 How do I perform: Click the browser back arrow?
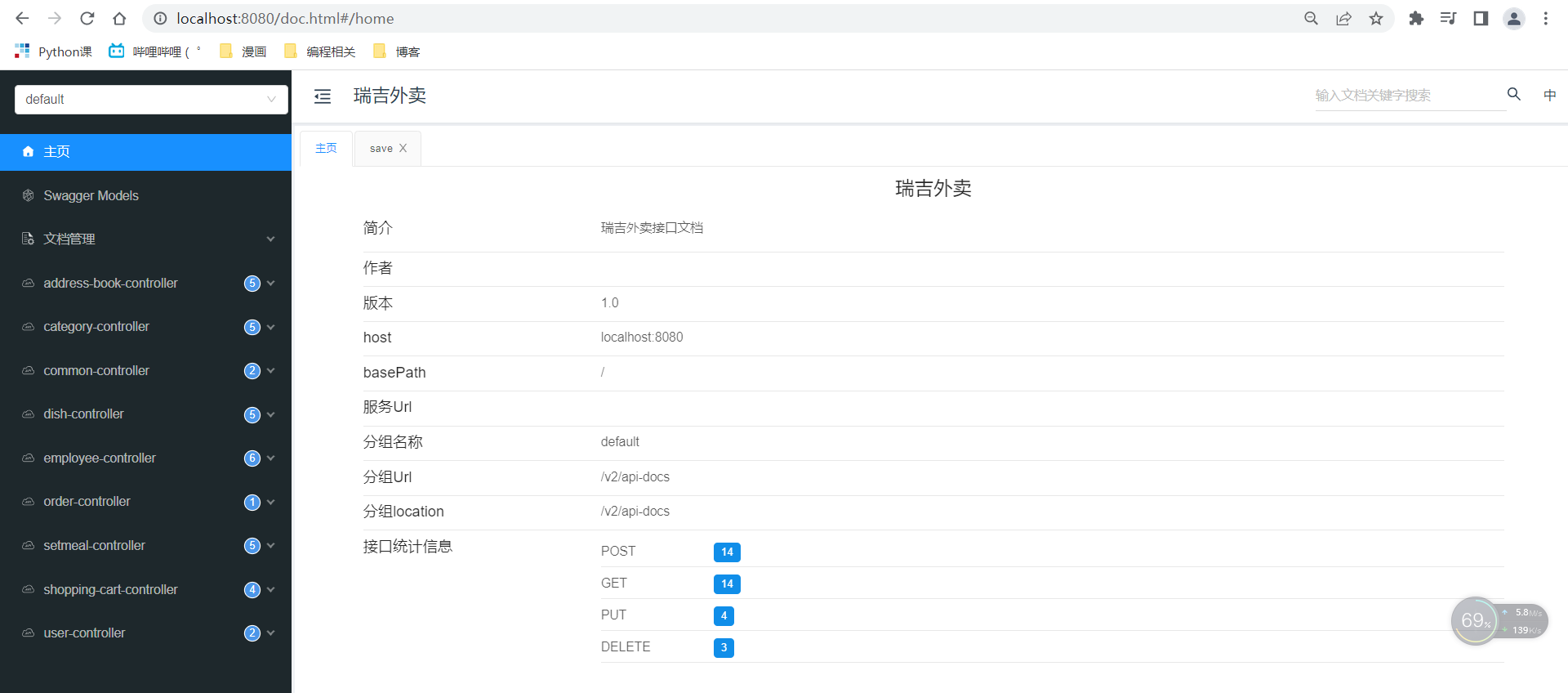22,18
